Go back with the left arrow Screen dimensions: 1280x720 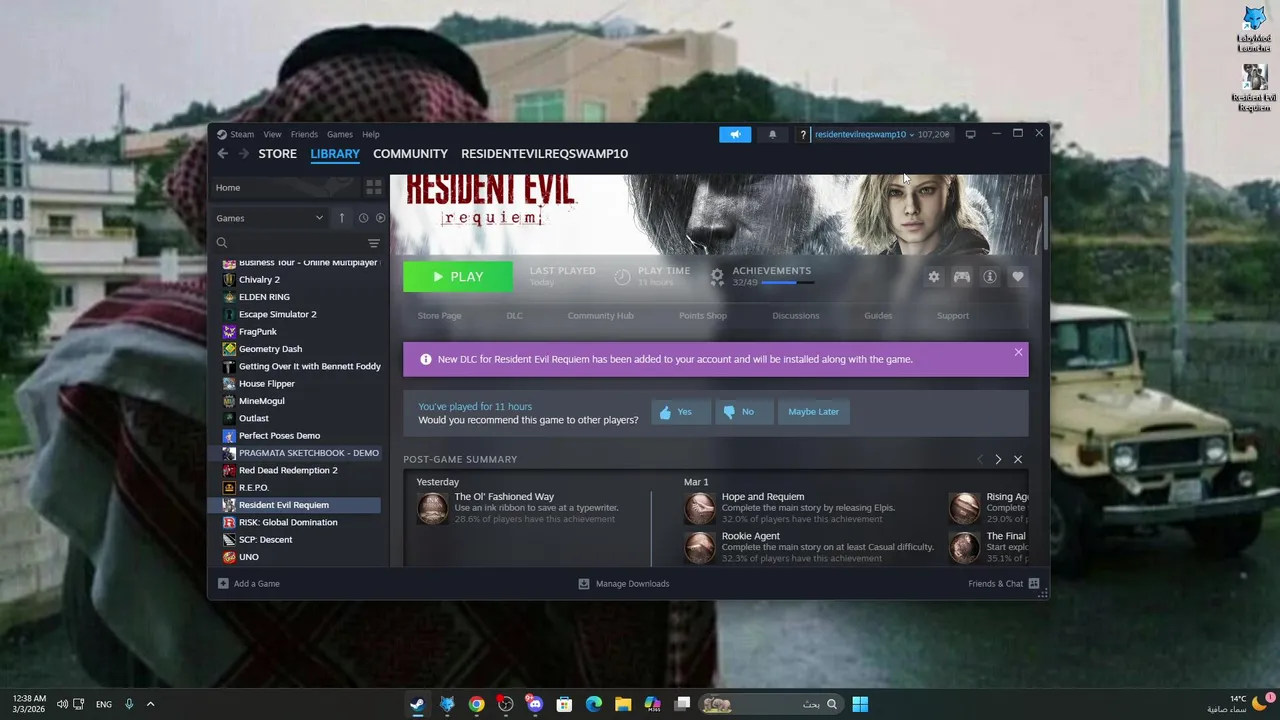[222, 153]
